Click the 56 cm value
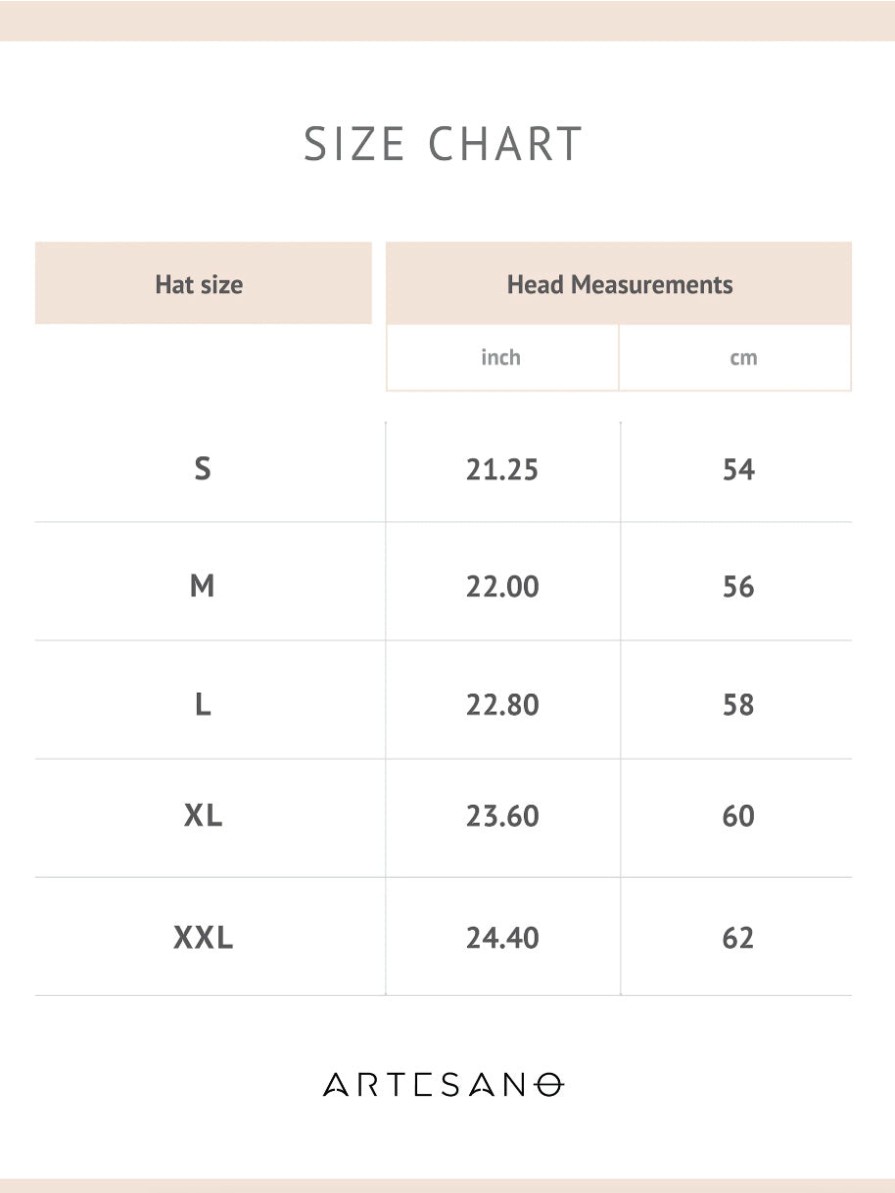Viewport: 895px width, 1193px height. click(x=738, y=587)
